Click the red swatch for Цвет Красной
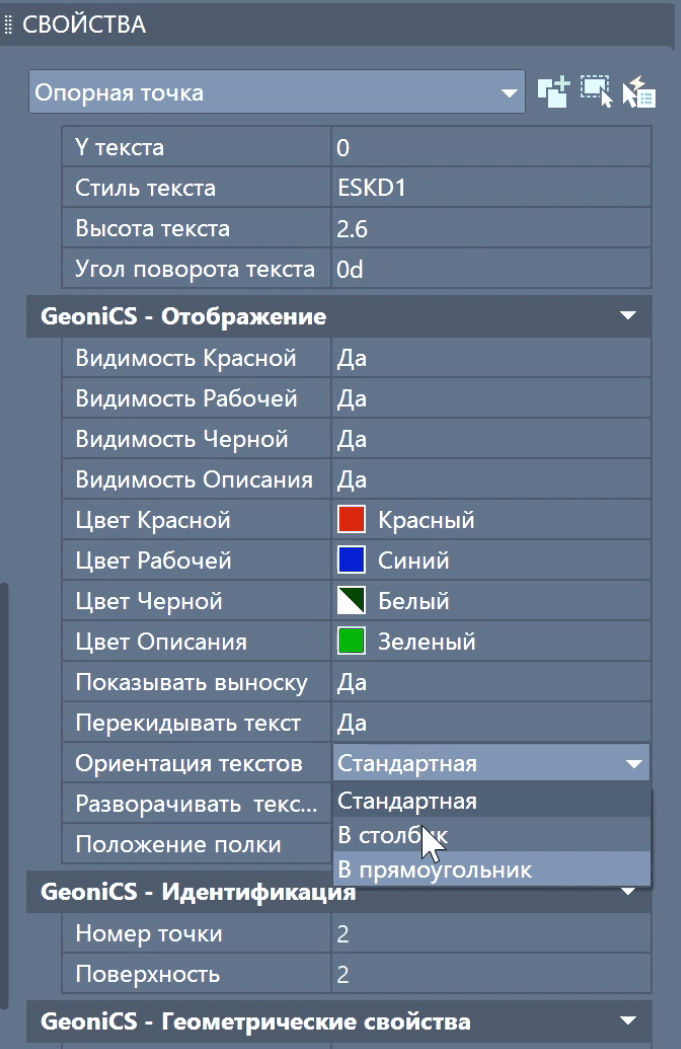 click(351, 520)
